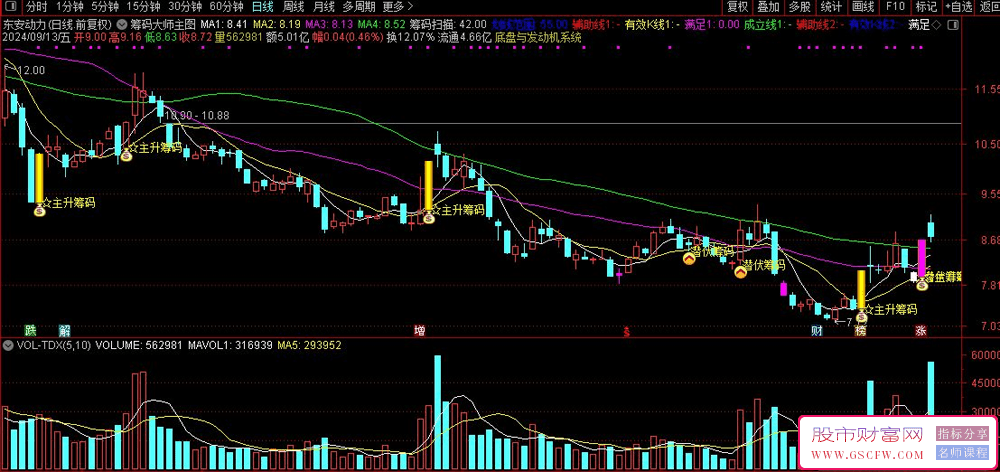Open the VOL-TDX indicator dropdown arrow
Image resolution: width=1000 pixels, height=472 pixels.
9,344
